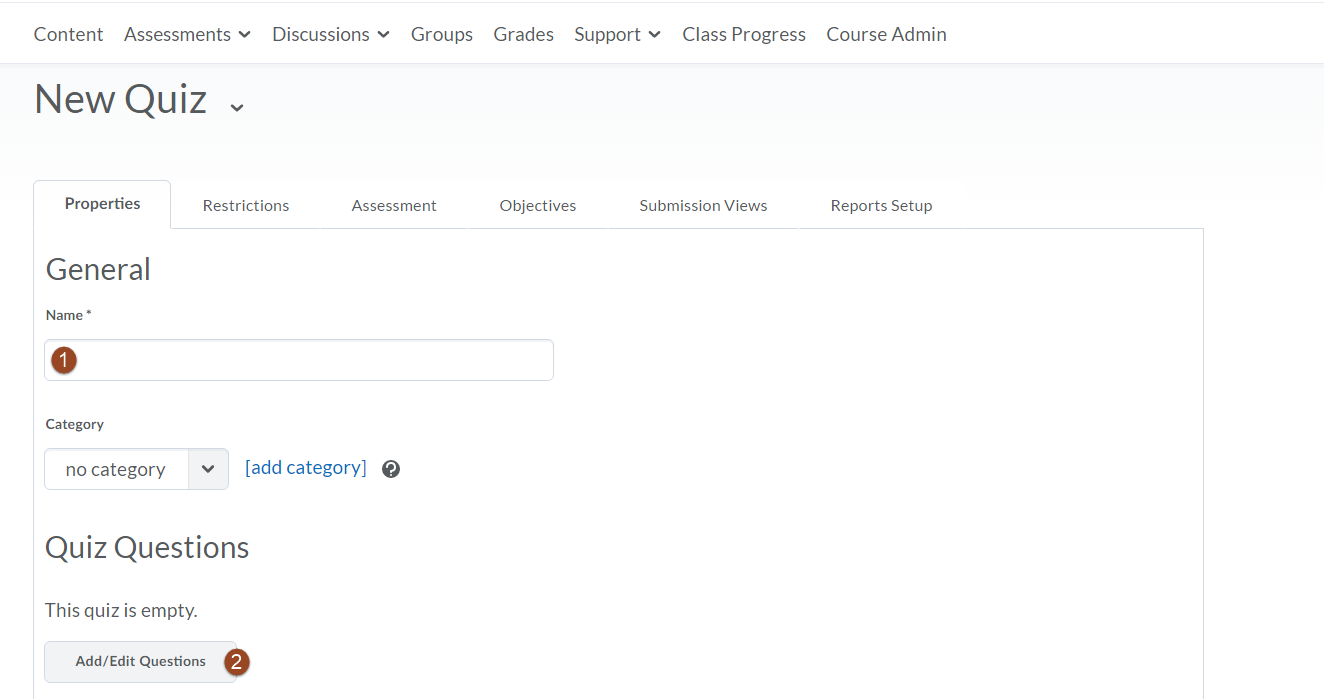Click the Name field label
Screen dimensions: 1324x699
tap(68, 315)
